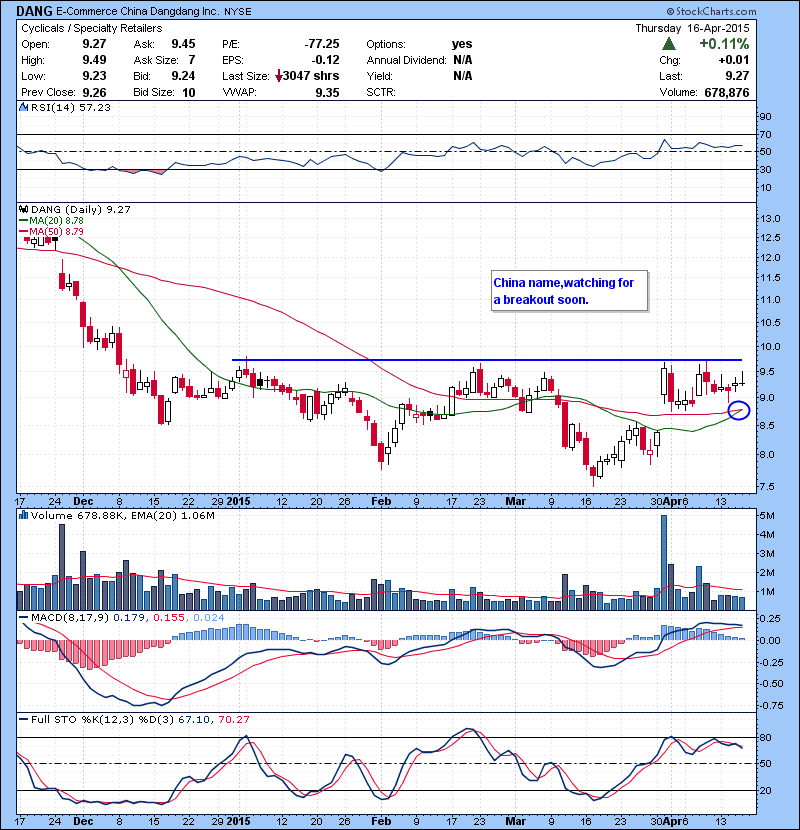Click the 80 level on the stochastic axis
Viewport: 800px width, 830px height.
point(765,737)
